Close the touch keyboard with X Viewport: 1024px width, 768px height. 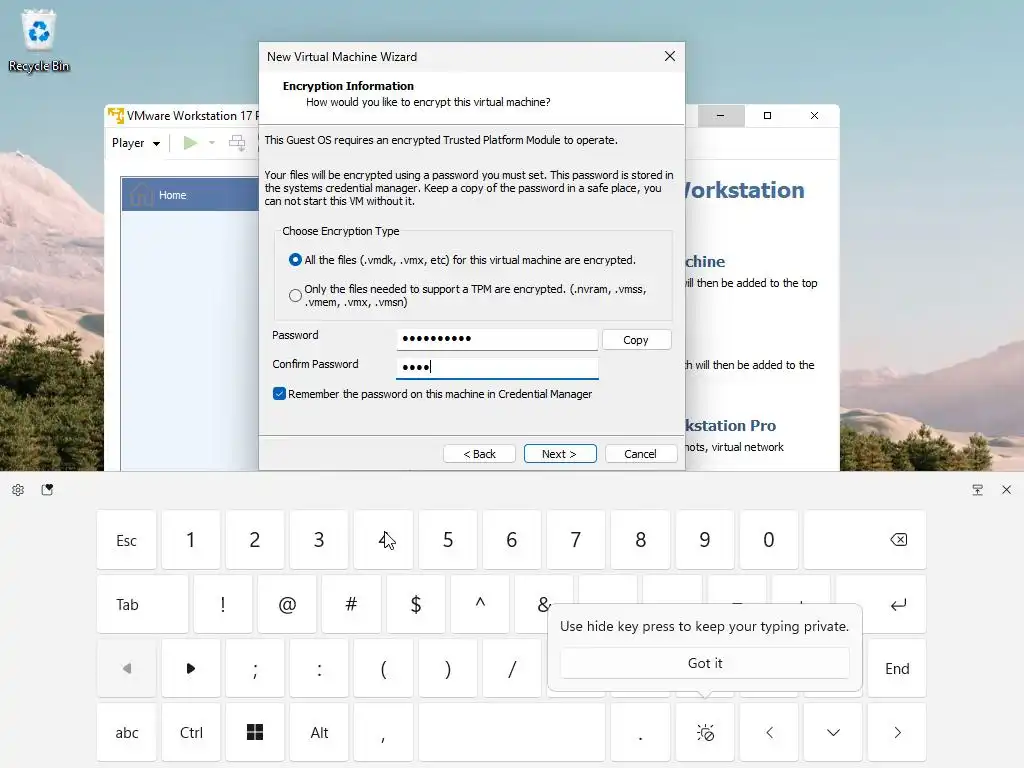click(x=1006, y=490)
